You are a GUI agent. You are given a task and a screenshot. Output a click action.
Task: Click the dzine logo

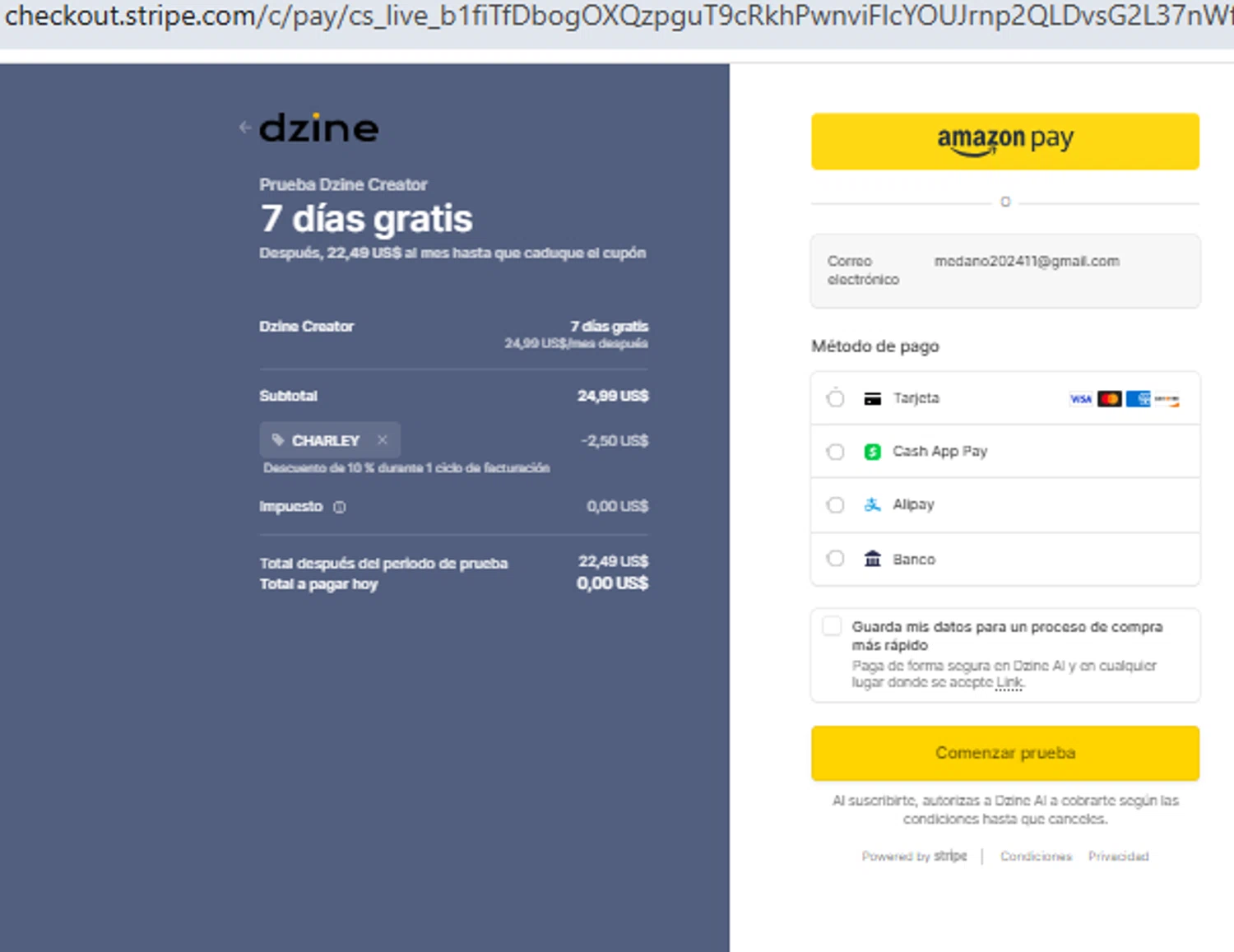(x=319, y=128)
